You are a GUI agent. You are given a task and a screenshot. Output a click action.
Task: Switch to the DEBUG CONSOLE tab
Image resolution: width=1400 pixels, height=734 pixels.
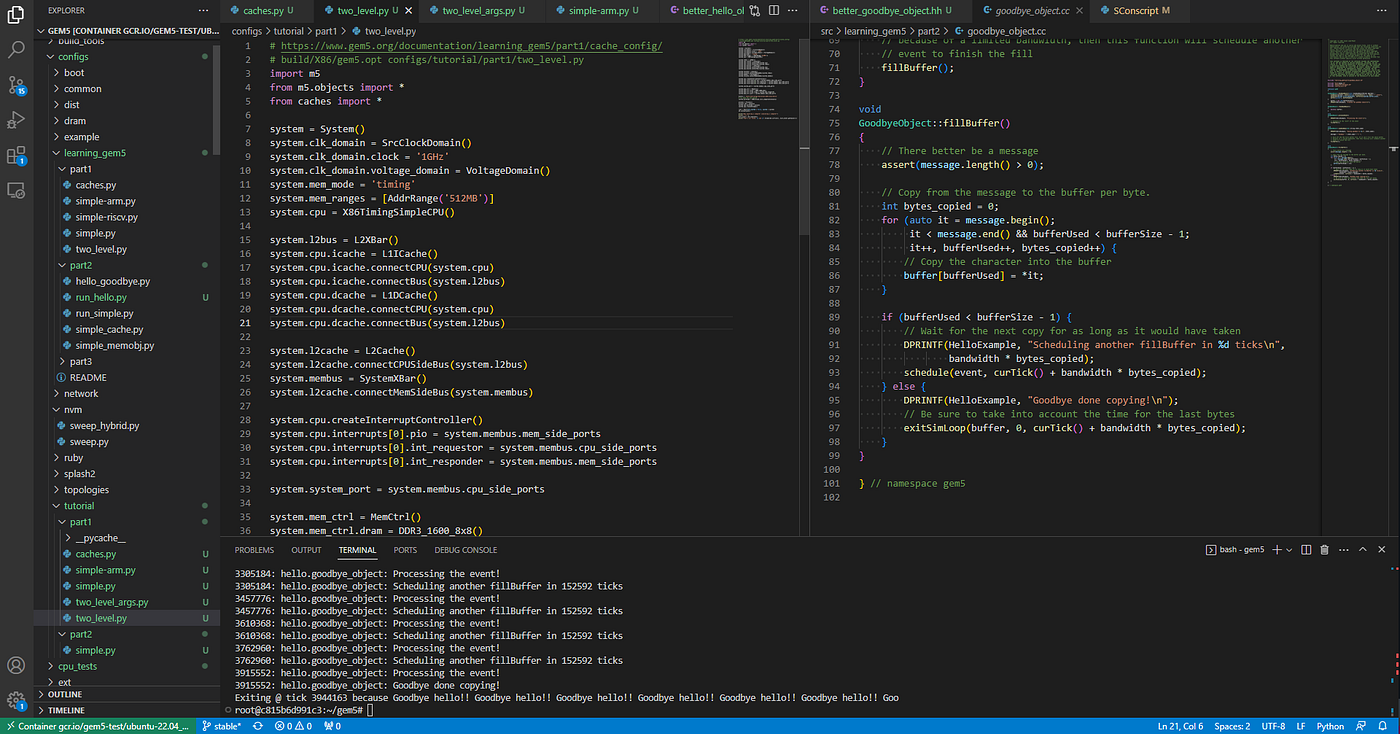coord(465,550)
